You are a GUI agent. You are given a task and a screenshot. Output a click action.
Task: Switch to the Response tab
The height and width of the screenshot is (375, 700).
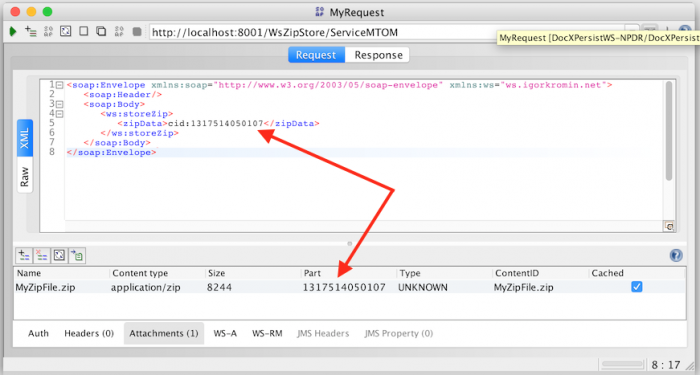click(x=378, y=55)
